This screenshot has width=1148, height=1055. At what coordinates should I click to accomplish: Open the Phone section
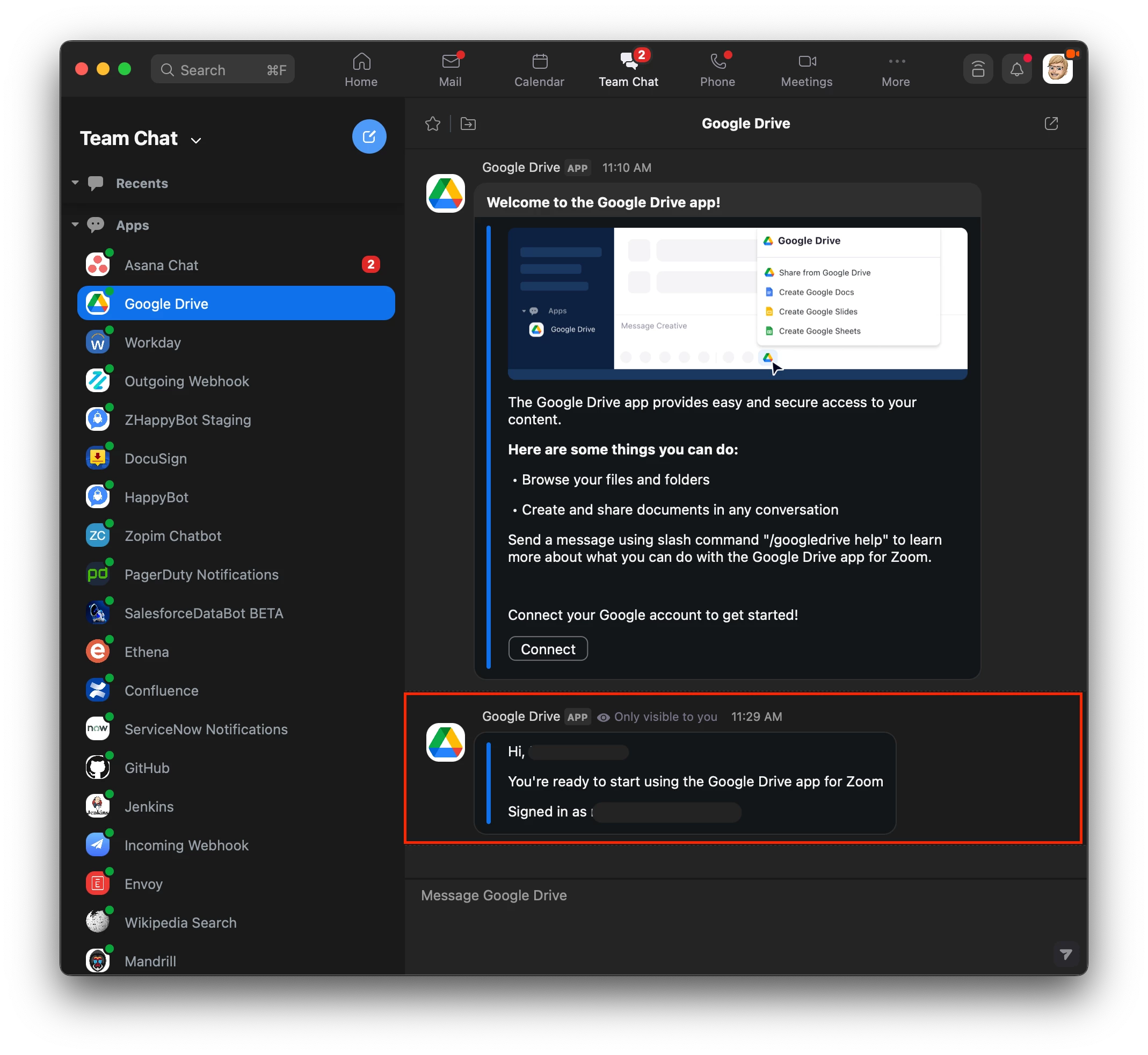click(717, 70)
